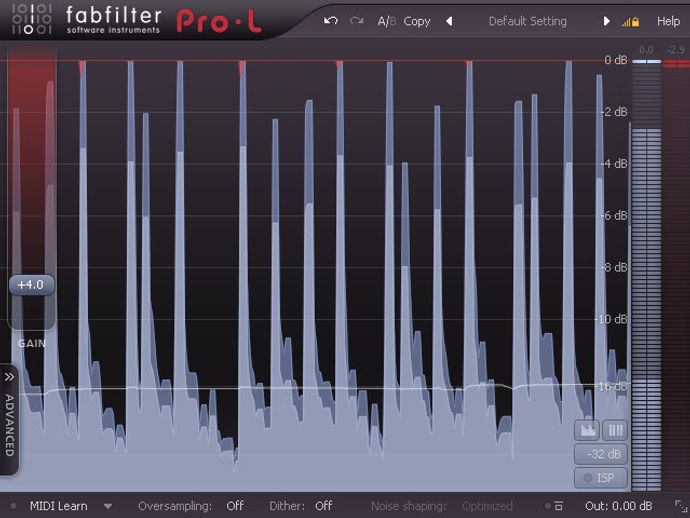Select the vertical bars display mode icon

615,430
